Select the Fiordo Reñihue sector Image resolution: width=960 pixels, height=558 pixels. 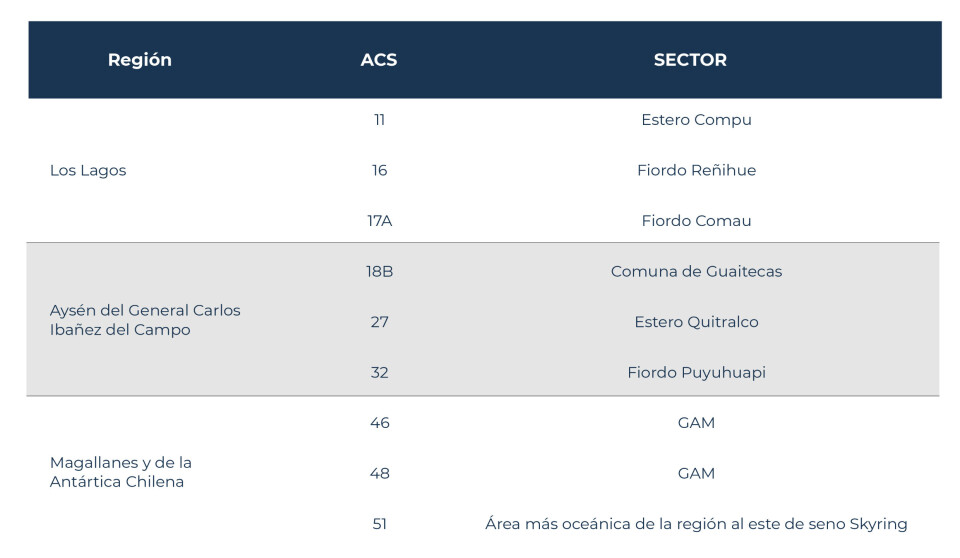click(x=696, y=171)
